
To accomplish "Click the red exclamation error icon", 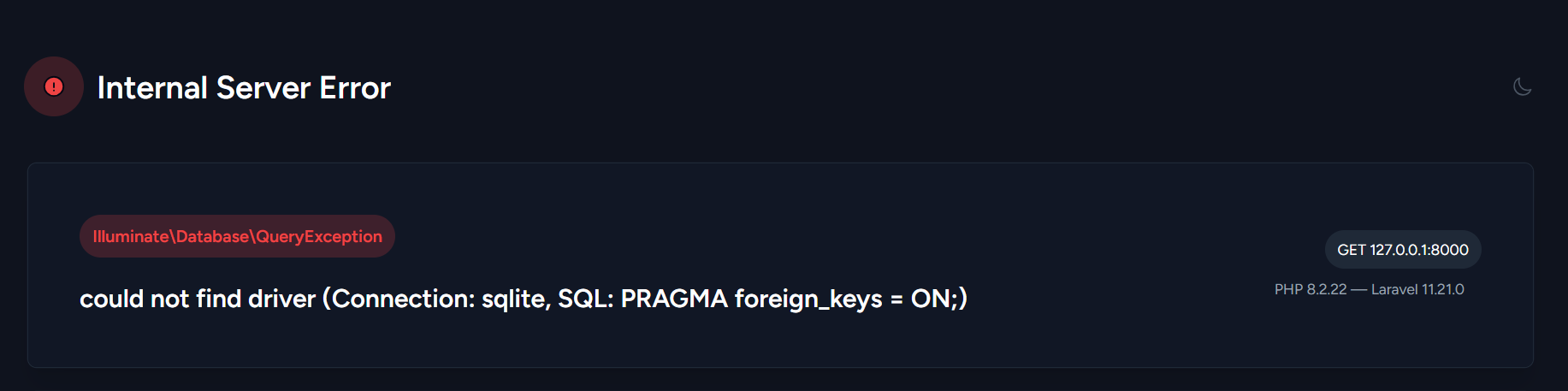I will pos(54,86).
